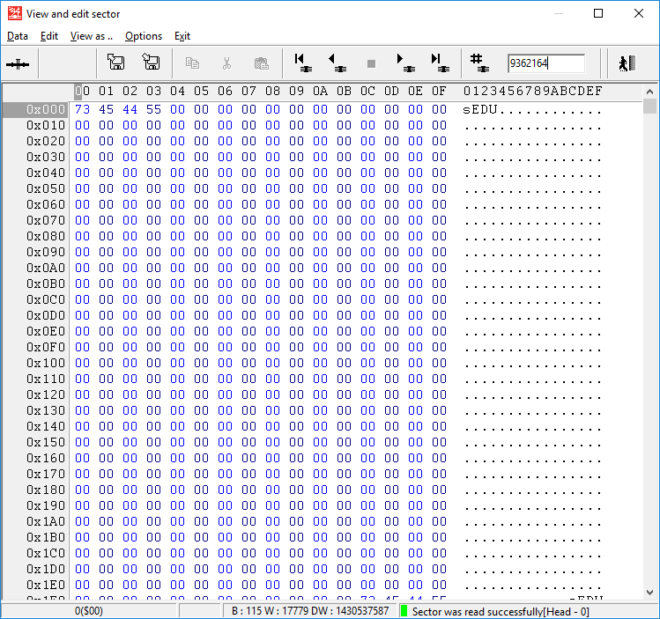Jump to the first sector
The width and height of the screenshot is (660, 619).
coord(302,63)
